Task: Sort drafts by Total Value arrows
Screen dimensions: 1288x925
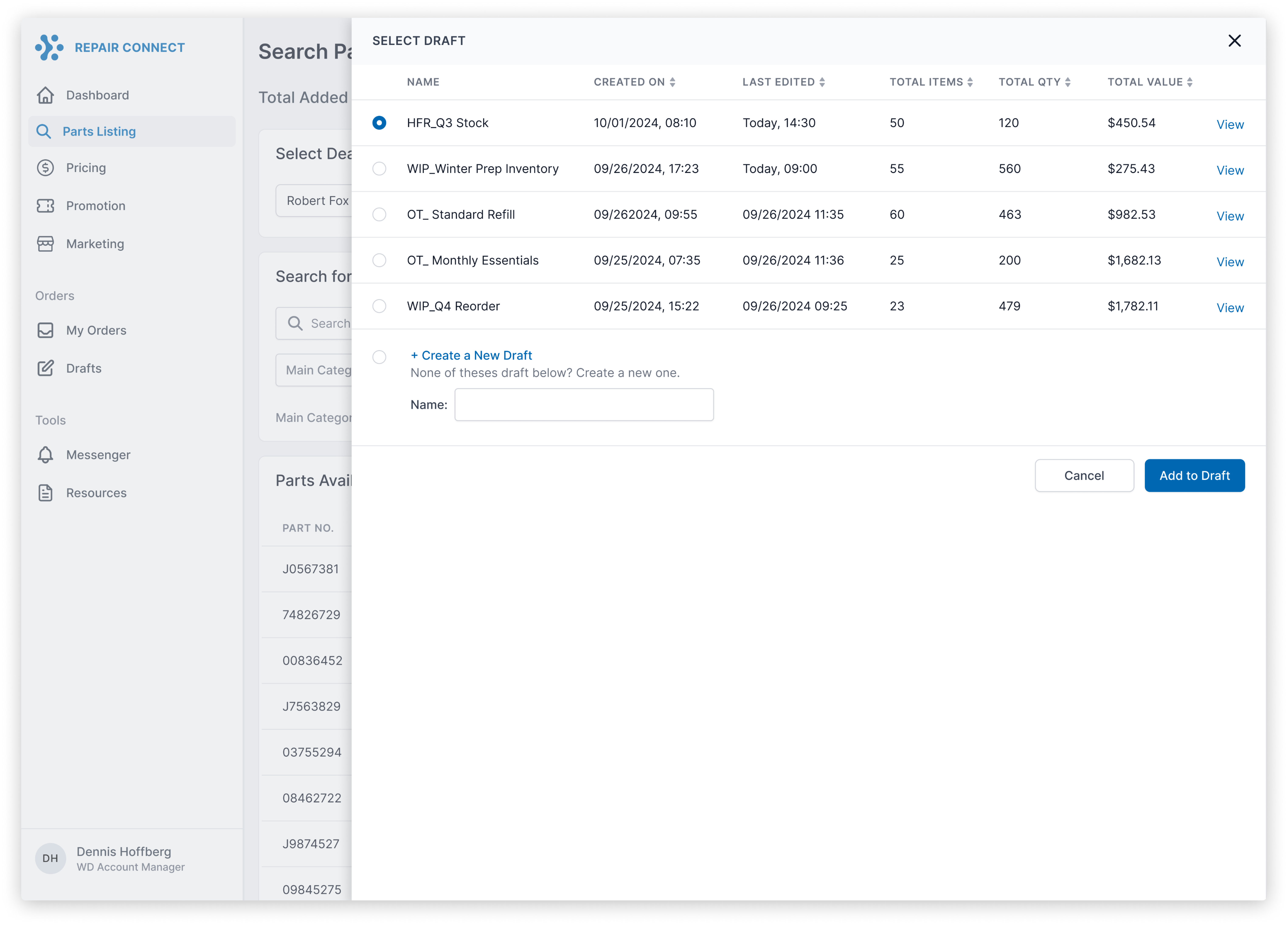Action: point(1190,82)
